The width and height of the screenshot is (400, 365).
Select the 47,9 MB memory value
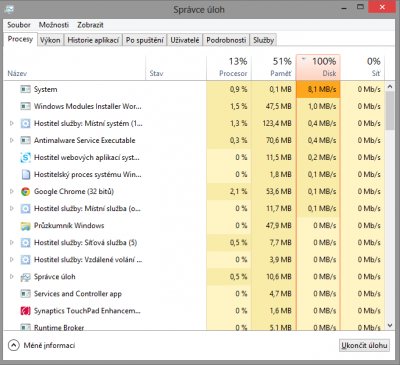[279, 226]
